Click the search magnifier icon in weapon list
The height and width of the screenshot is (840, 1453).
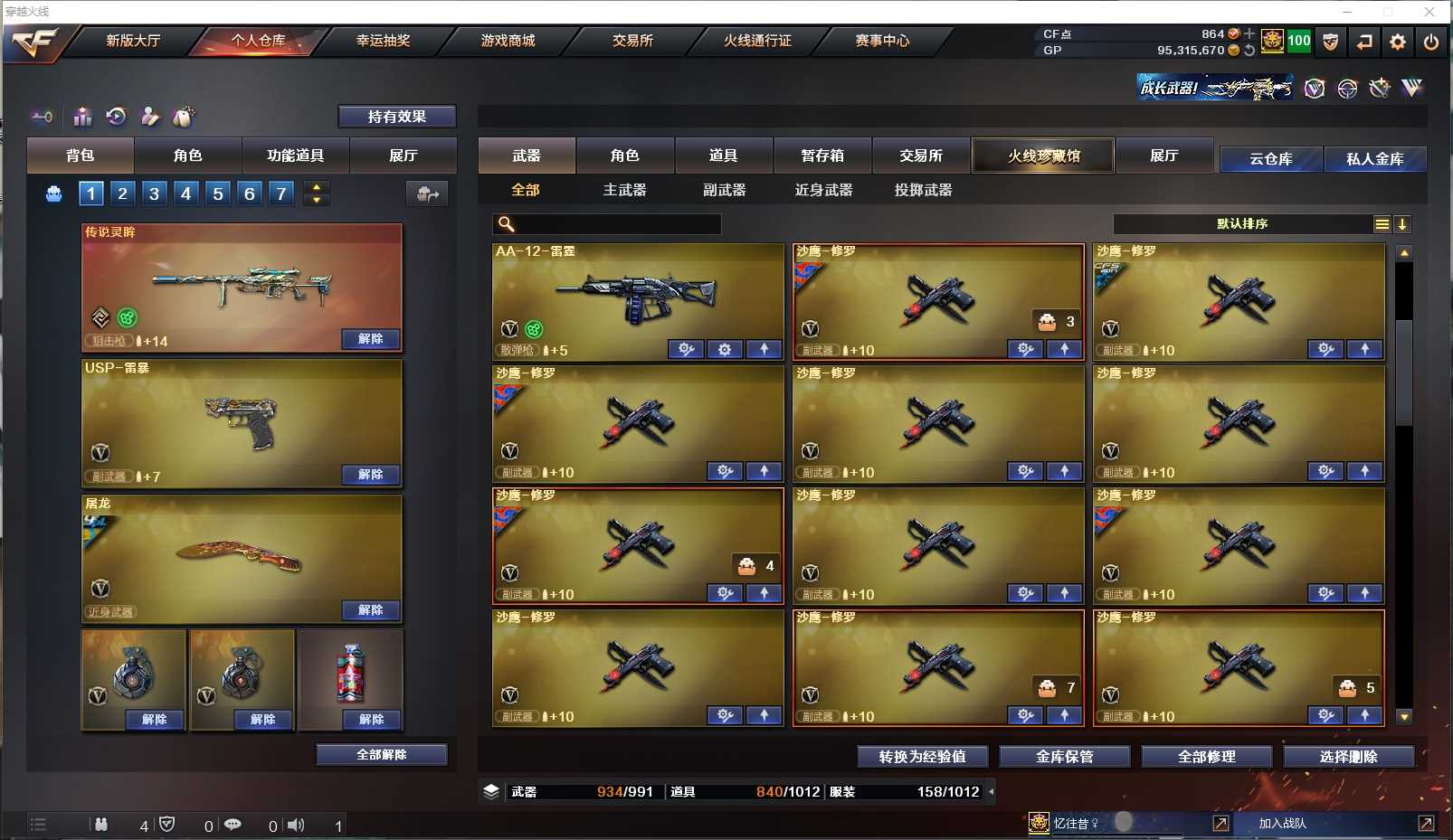(x=507, y=224)
